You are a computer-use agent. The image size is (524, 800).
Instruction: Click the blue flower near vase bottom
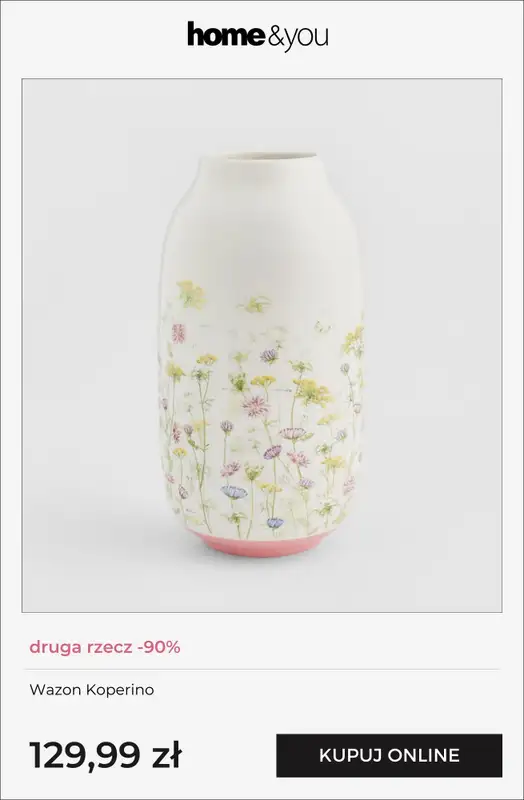[x=234, y=492]
